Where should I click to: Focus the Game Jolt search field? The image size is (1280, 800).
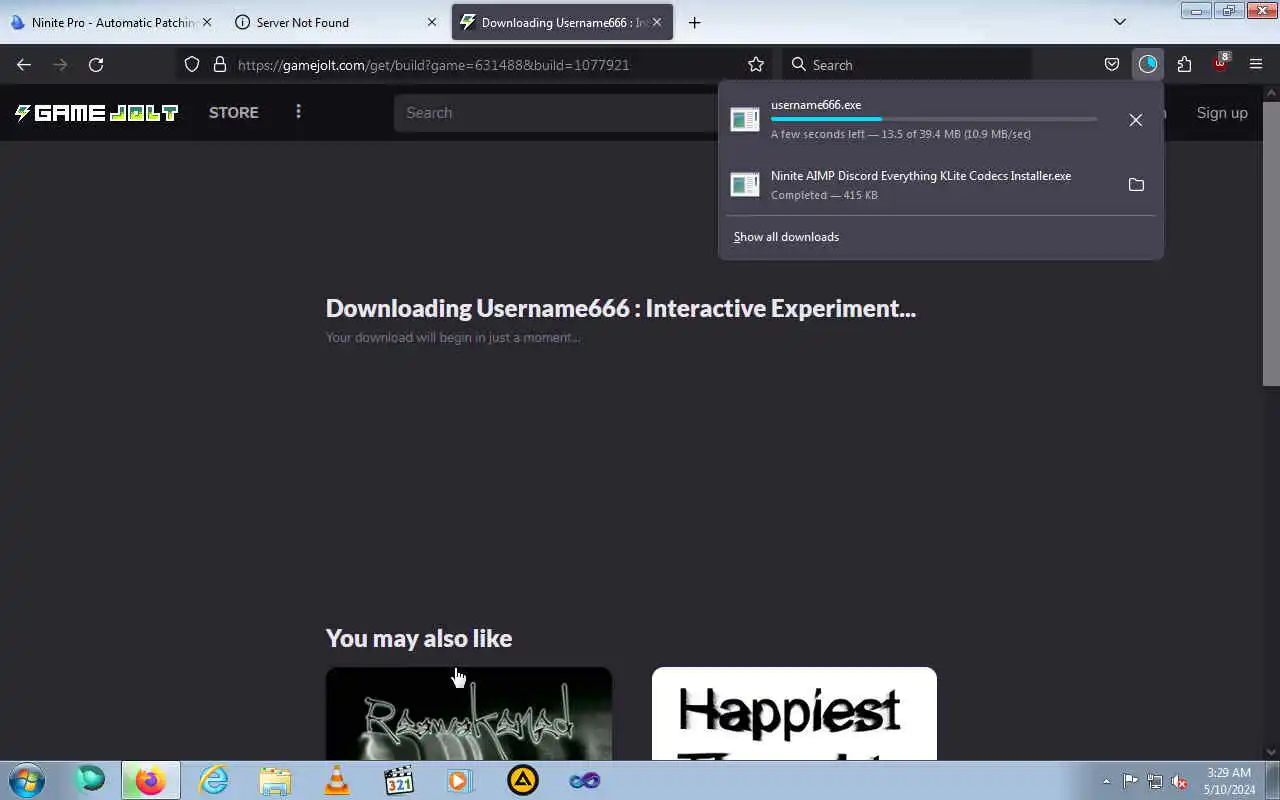[x=556, y=113]
